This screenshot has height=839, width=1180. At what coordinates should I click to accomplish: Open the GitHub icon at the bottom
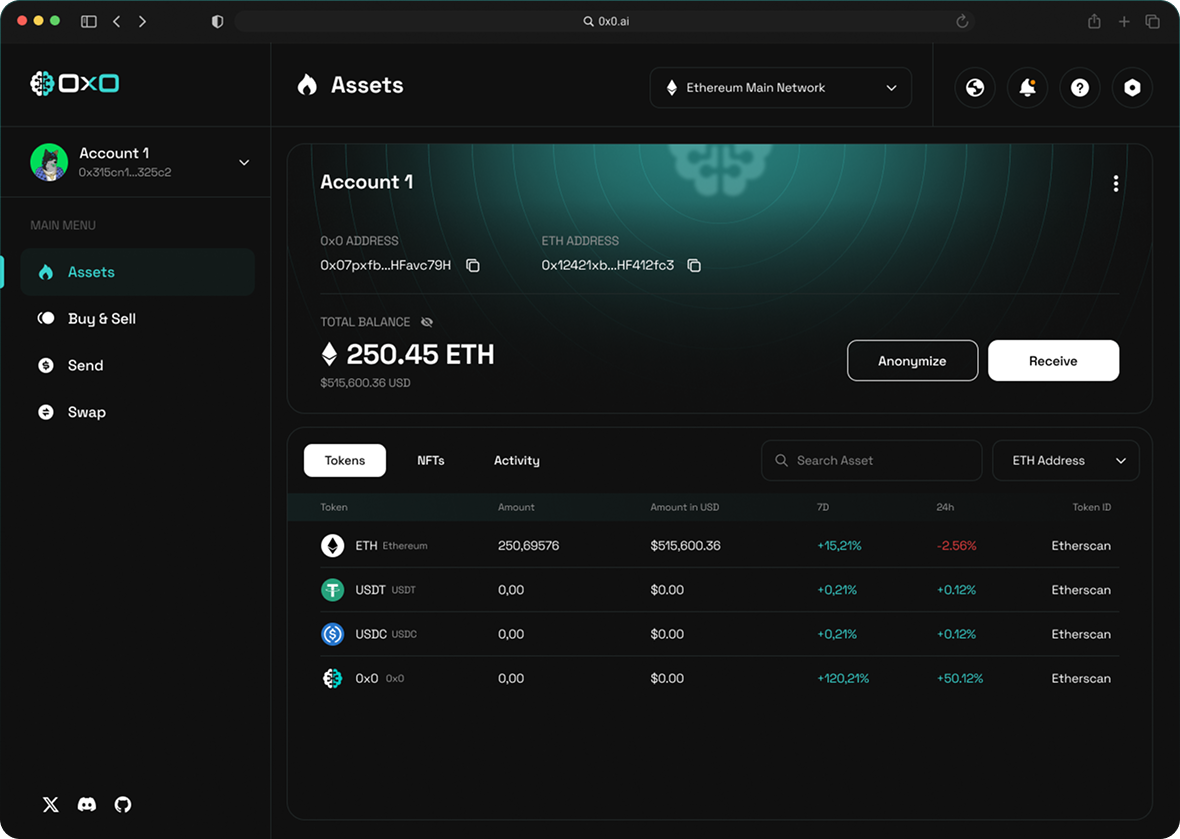[x=122, y=804]
